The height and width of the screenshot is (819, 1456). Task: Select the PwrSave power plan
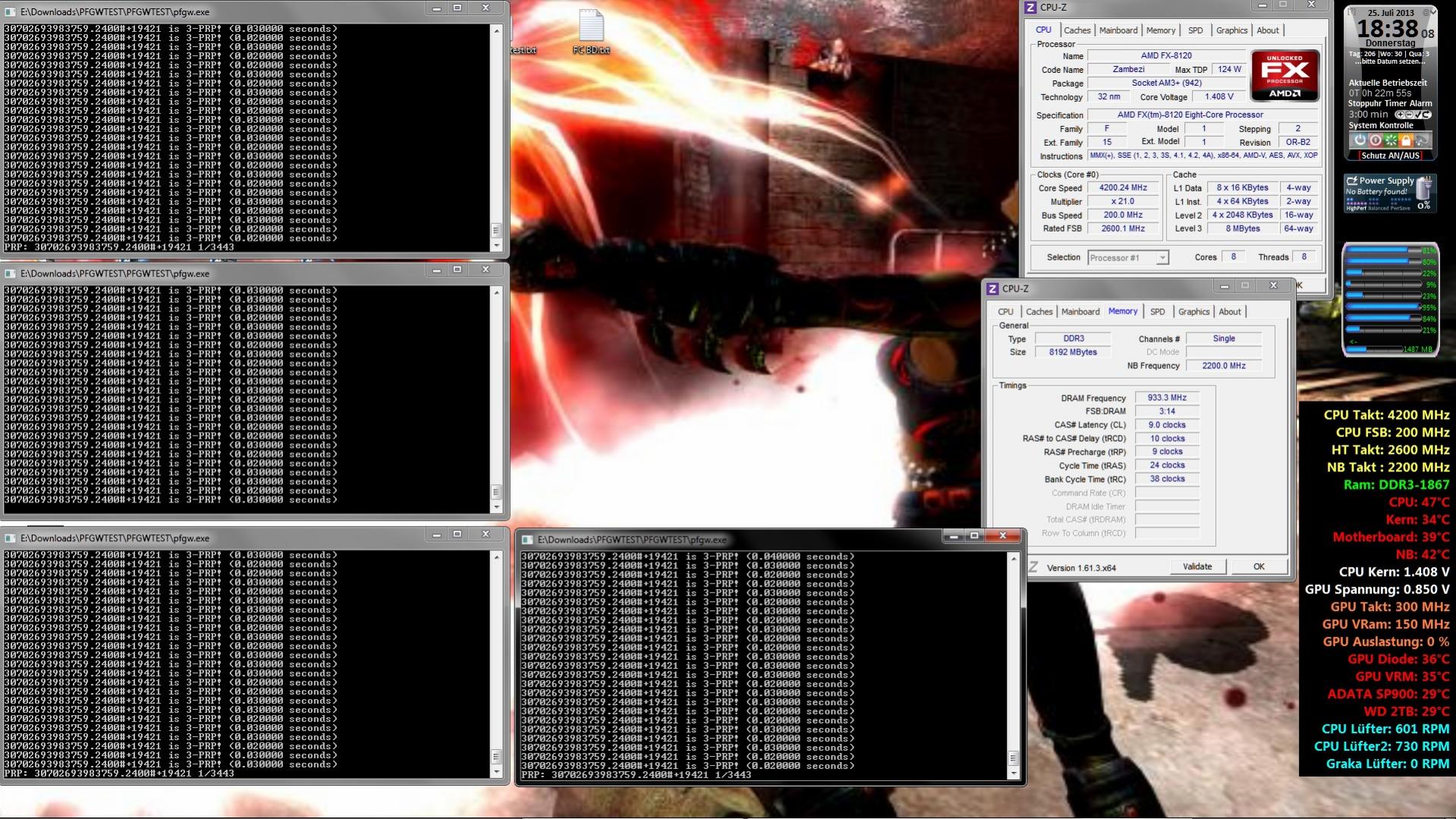tap(1402, 208)
